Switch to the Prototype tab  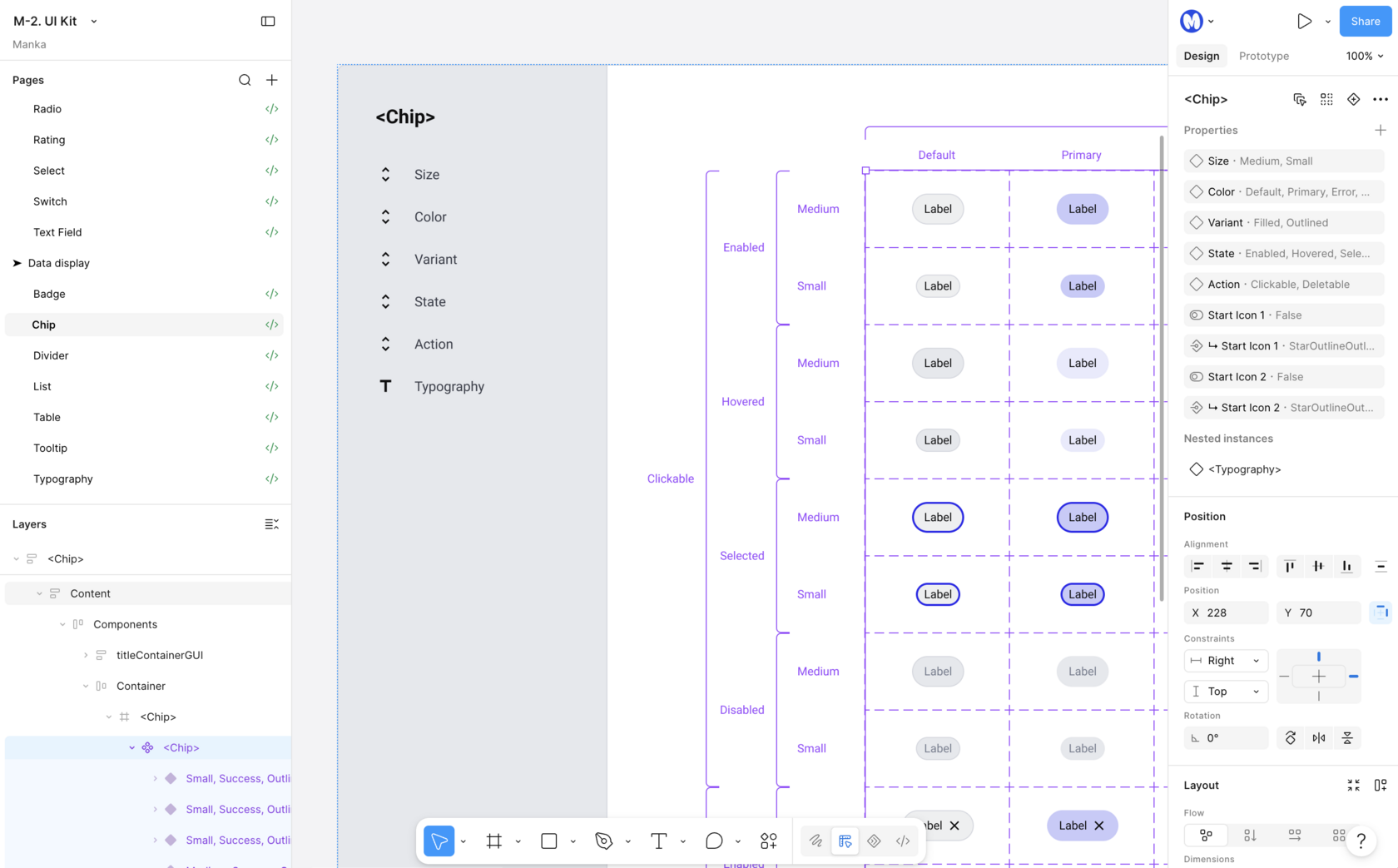pos(1264,56)
